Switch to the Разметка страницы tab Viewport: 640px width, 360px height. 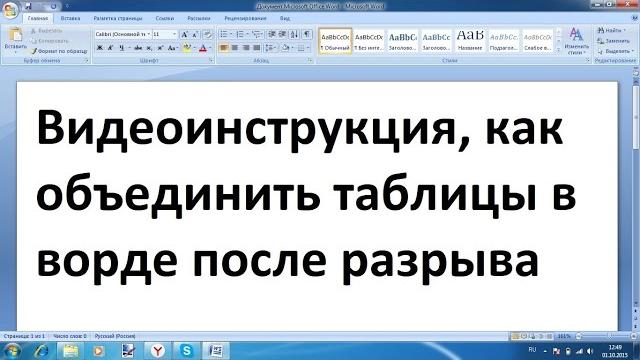[x=118, y=18]
